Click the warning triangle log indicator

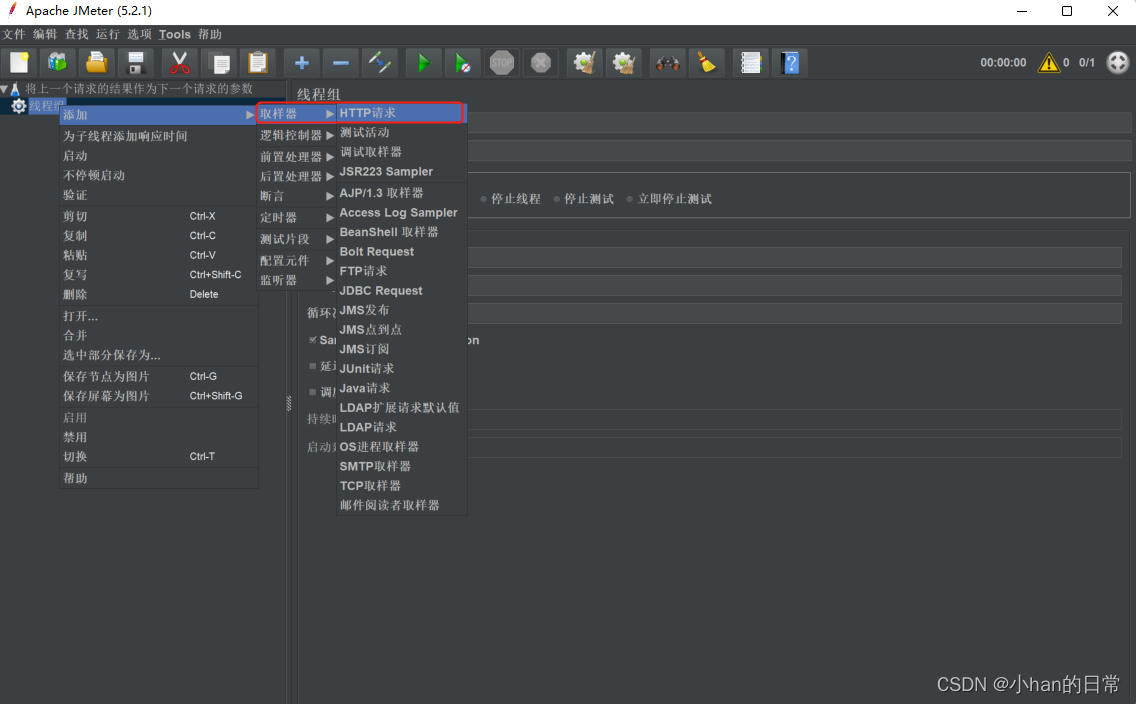(1048, 63)
